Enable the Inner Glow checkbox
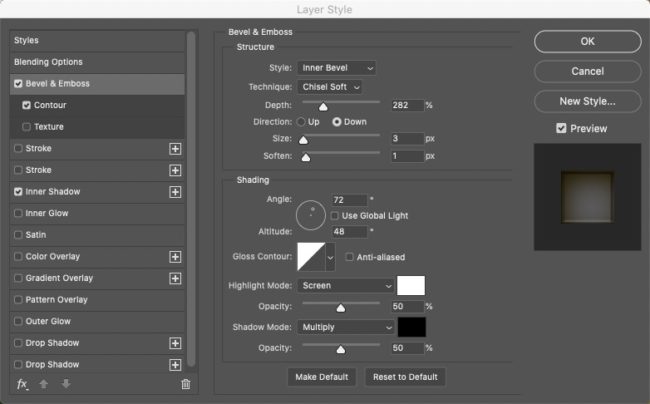The width and height of the screenshot is (650, 404). [x=18, y=213]
